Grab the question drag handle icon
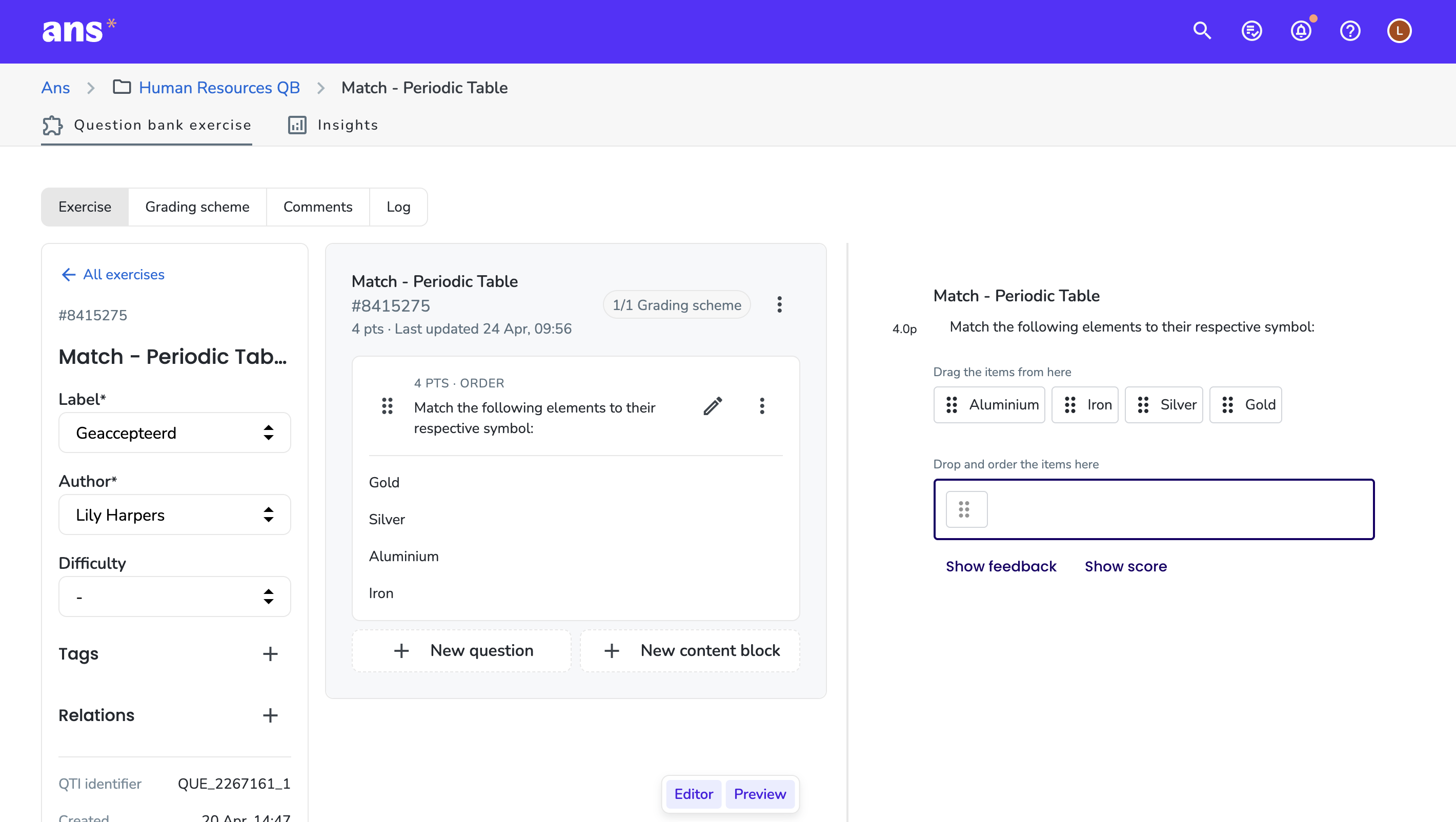1456x822 pixels. (387, 406)
